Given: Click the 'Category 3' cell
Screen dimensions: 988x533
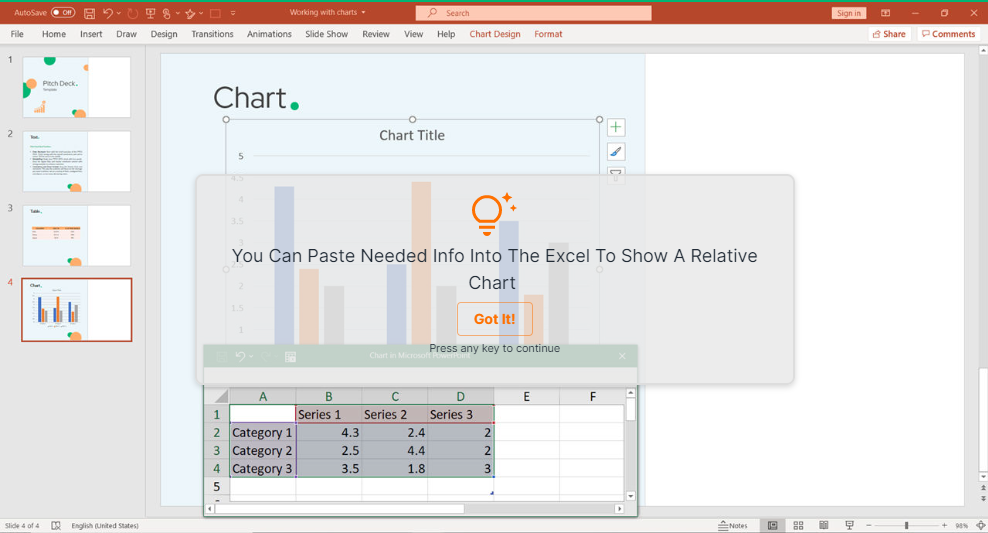Looking at the screenshot, I should coord(263,469).
